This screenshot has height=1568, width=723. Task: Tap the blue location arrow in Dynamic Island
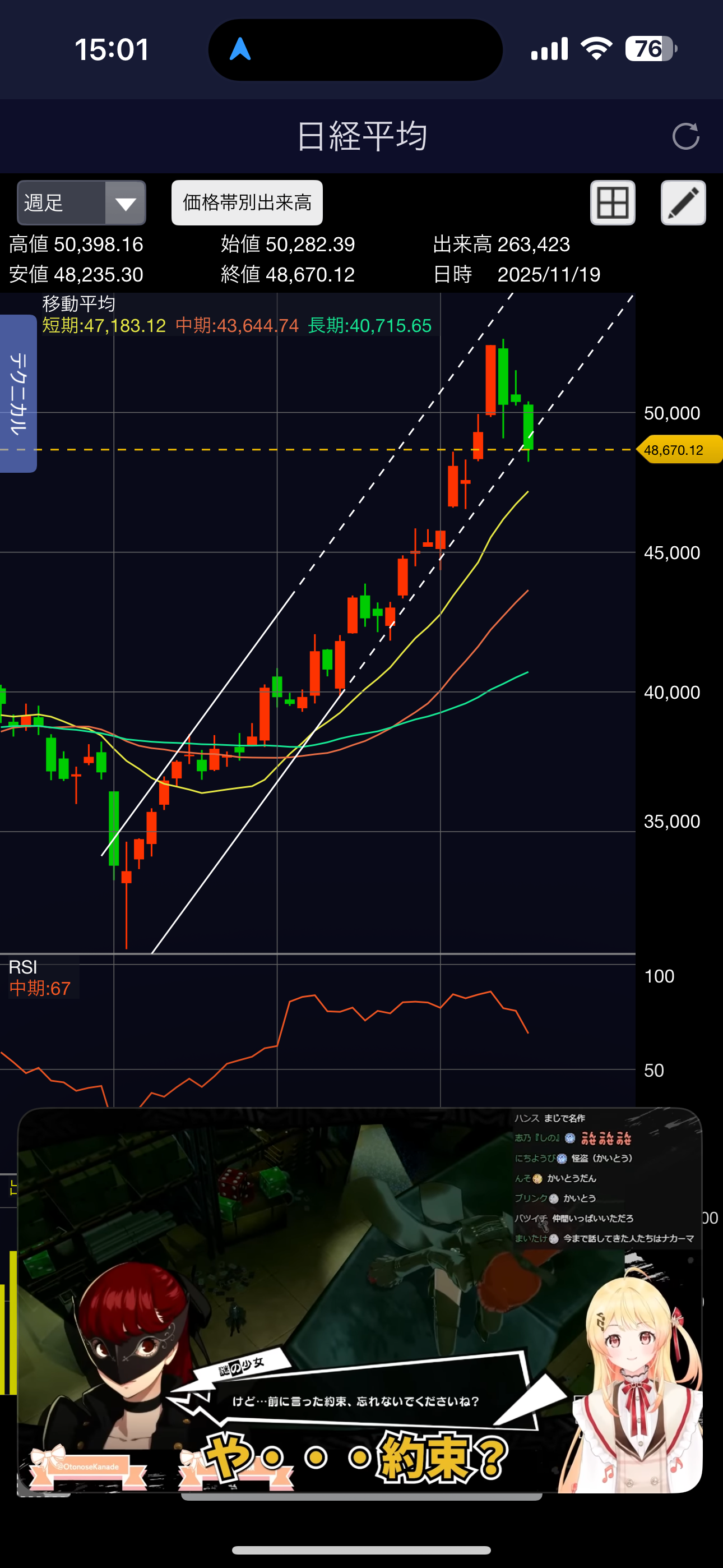point(240,49)
